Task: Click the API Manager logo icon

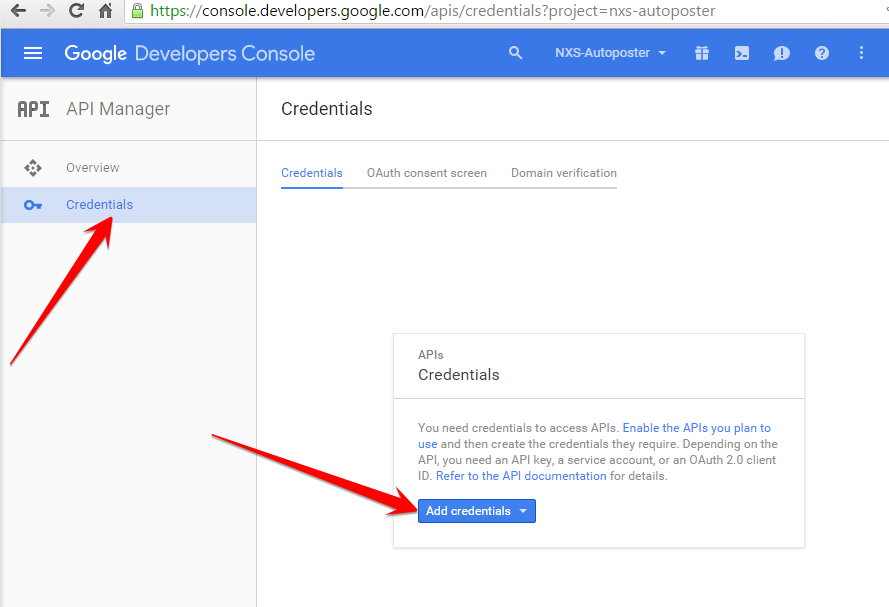Action: pyautogui.click(x=33, y=109)
